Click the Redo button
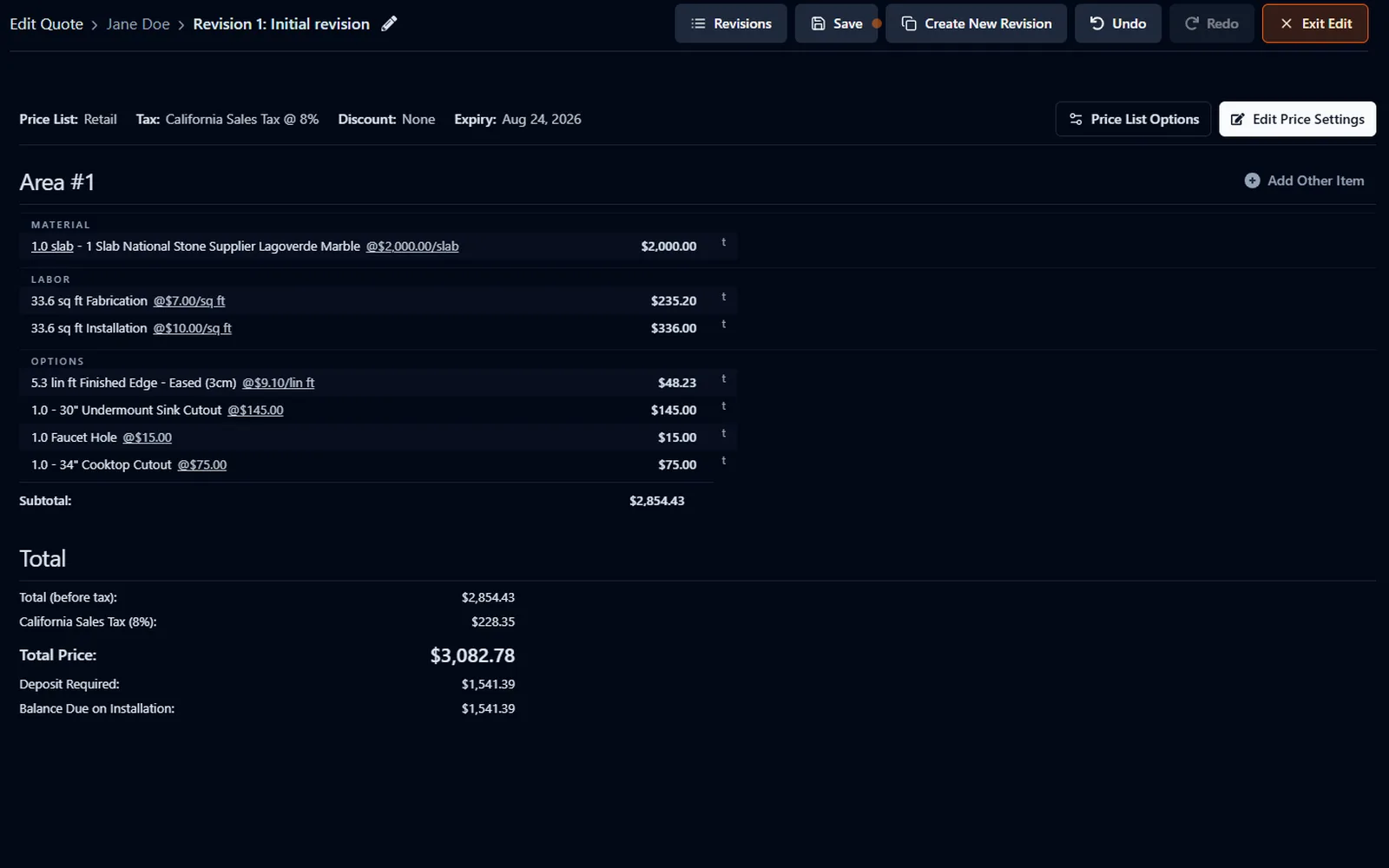 [1212, 23]
